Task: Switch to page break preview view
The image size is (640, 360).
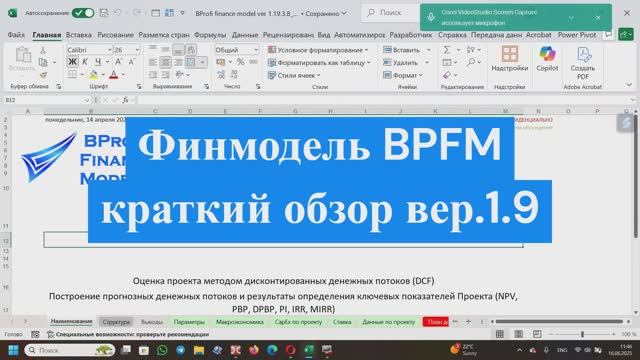Action: [x=537, y=334]
